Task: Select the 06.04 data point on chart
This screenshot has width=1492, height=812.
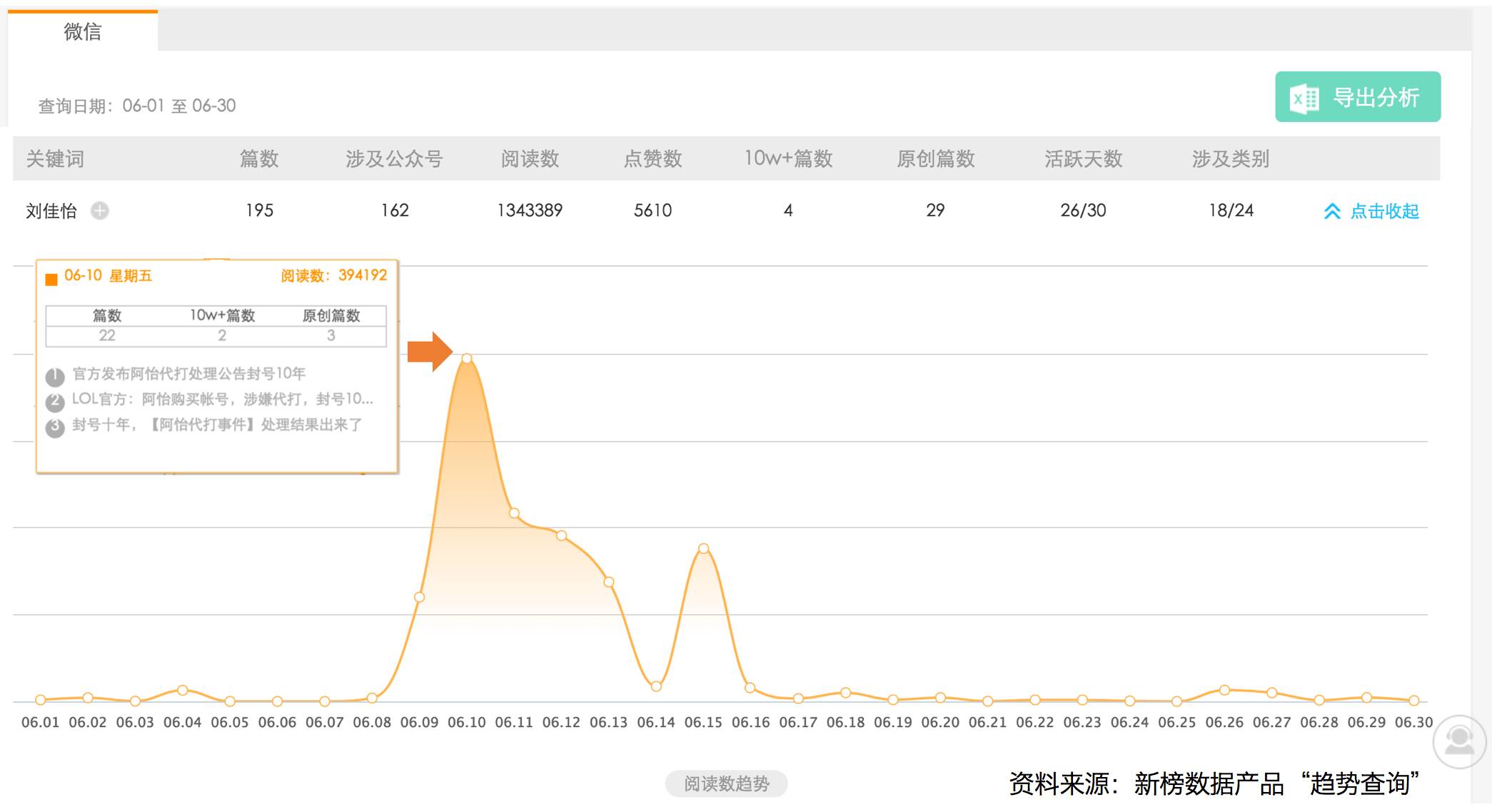Action: 183,690
